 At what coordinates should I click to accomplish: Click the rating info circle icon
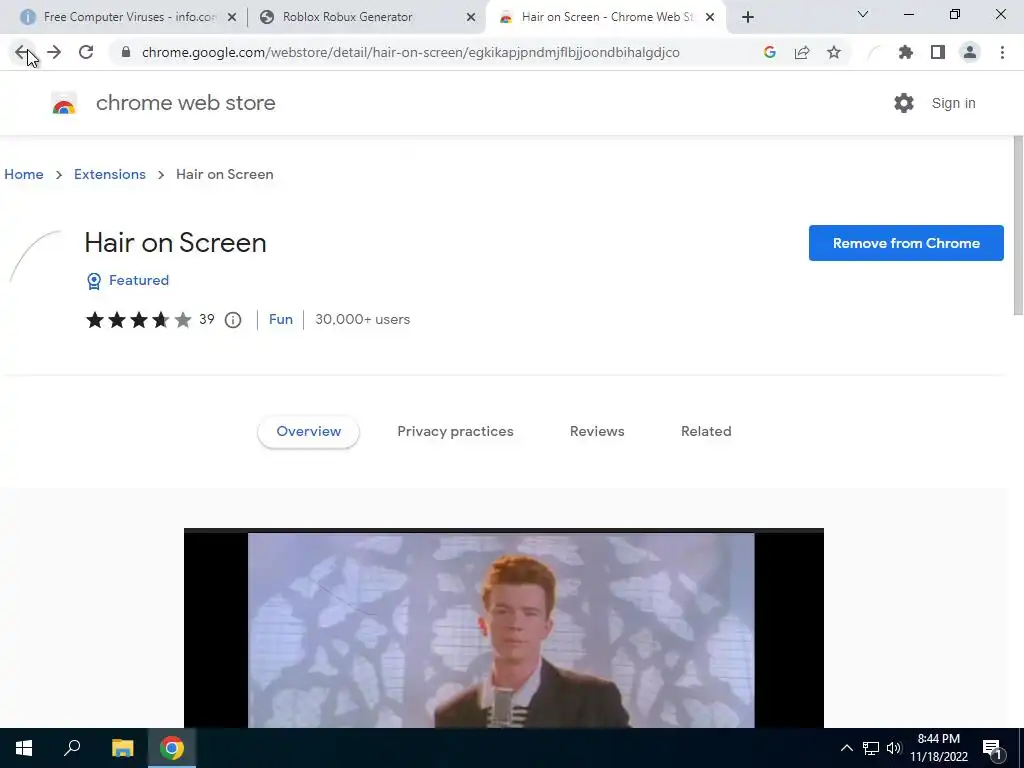[x=233, y=320]
